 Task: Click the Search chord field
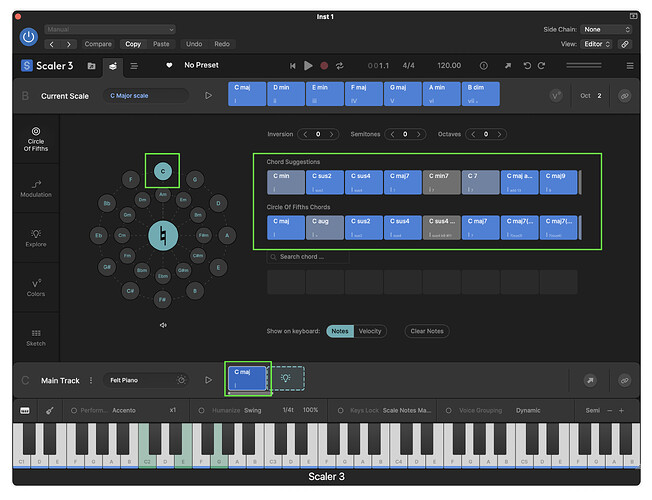click(x=308, y=257)
